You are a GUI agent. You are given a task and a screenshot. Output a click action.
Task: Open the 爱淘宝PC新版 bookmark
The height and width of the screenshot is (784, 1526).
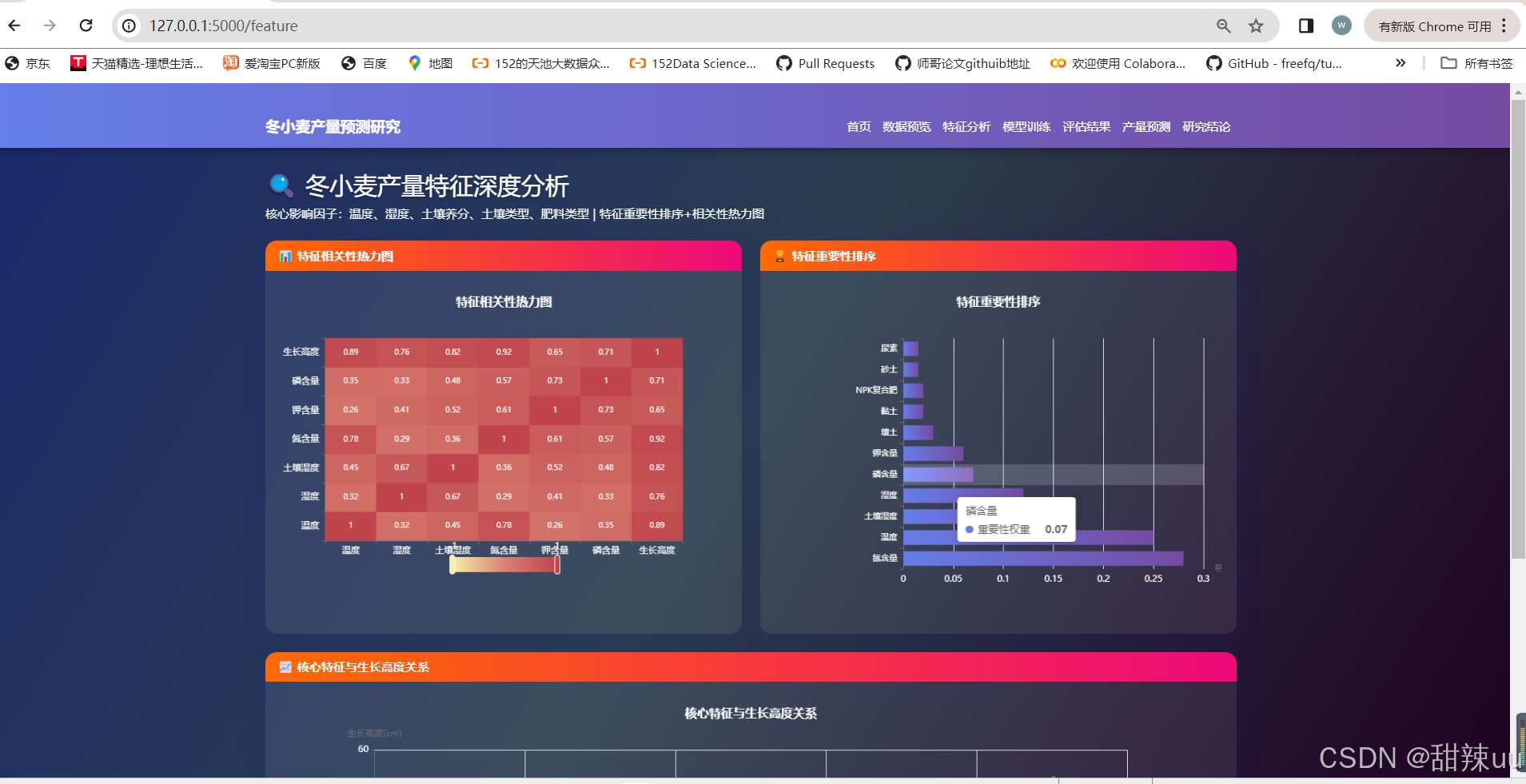(x=272, y=63)
